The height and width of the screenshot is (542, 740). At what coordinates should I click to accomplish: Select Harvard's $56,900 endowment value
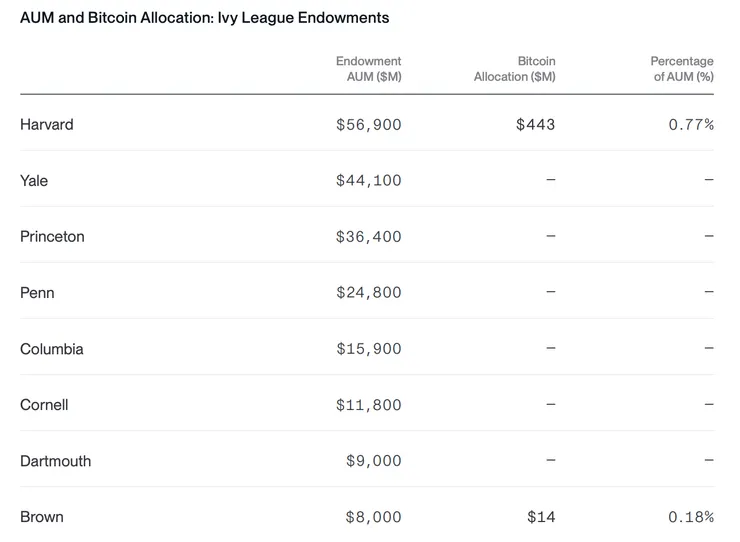point(368,125)
